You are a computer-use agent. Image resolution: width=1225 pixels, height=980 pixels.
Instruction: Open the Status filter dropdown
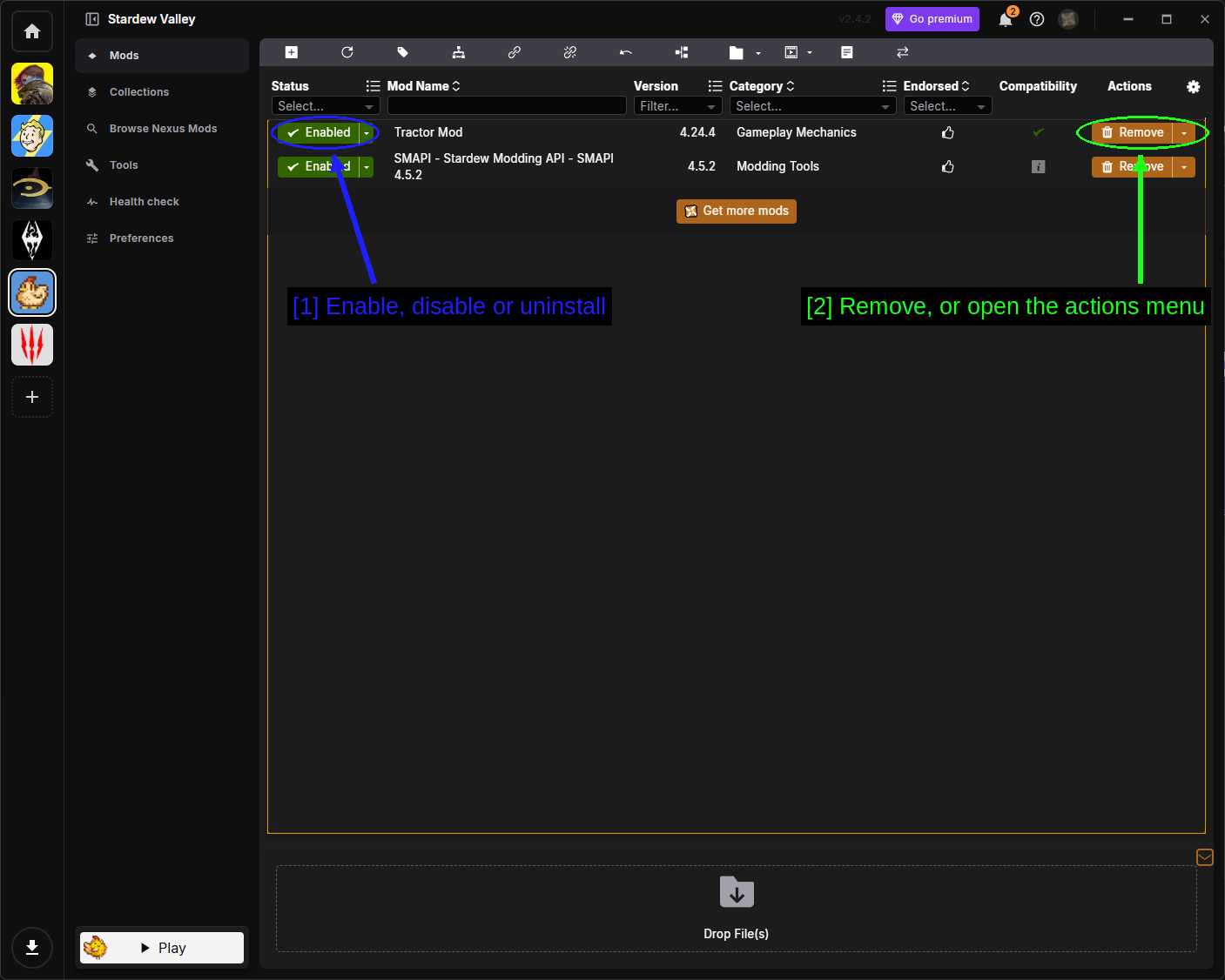(326, 106)
